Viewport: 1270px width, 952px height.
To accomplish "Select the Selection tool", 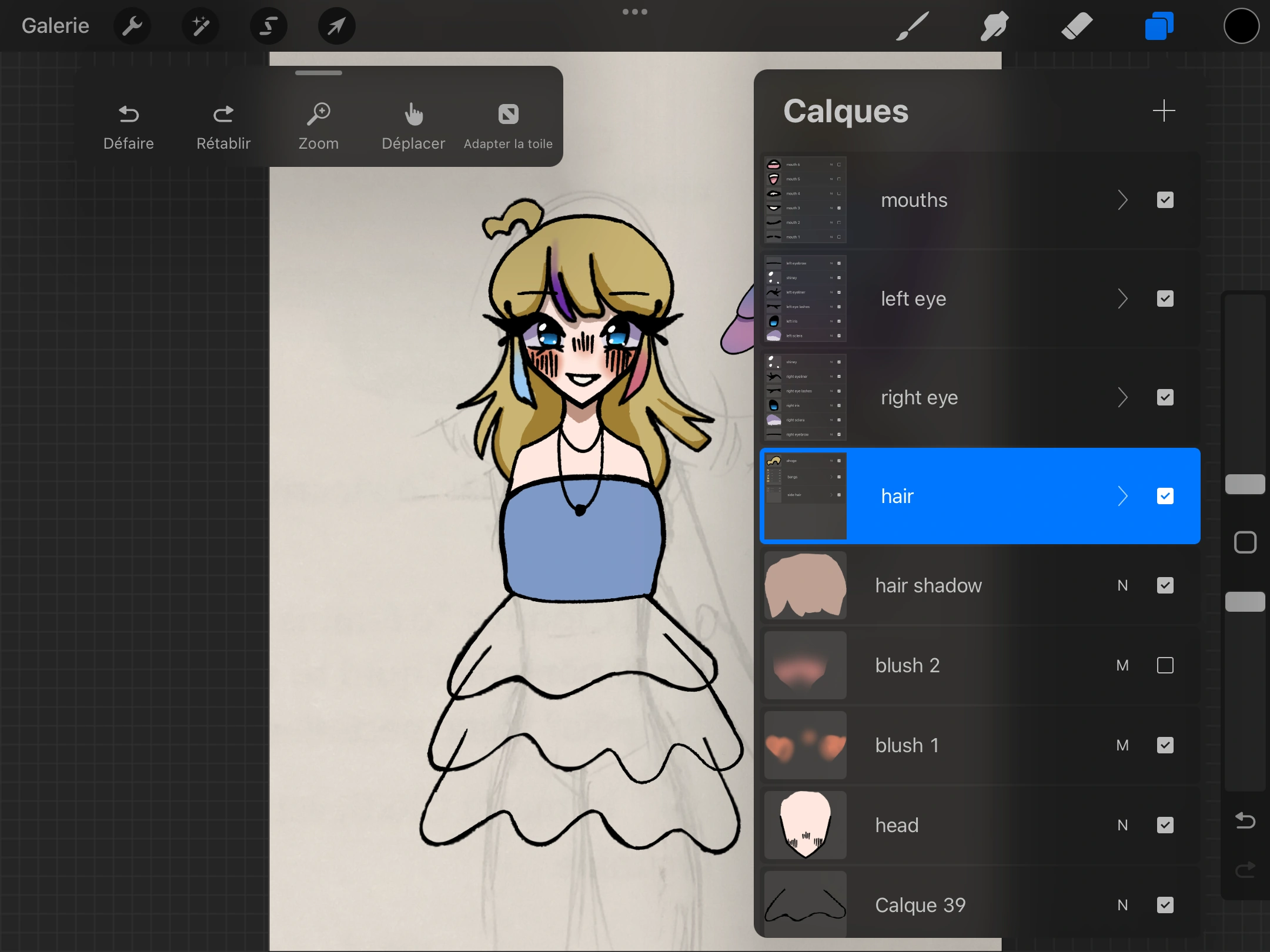I will 268,26.
